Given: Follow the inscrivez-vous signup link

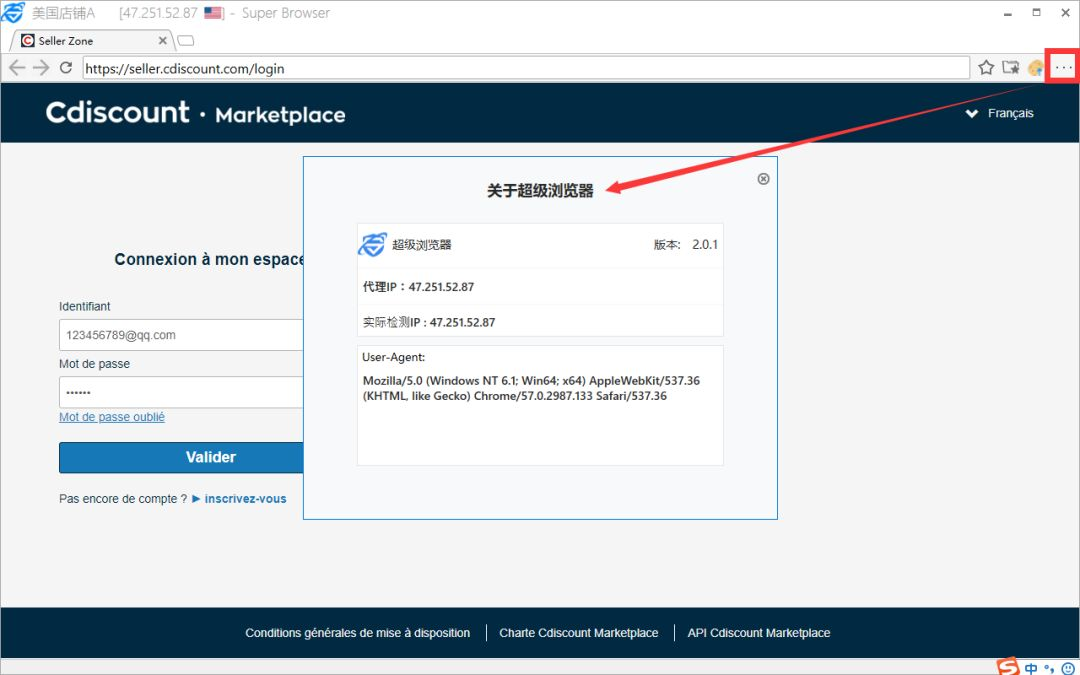Looking at the screenshot, I should tap(245, 499).
